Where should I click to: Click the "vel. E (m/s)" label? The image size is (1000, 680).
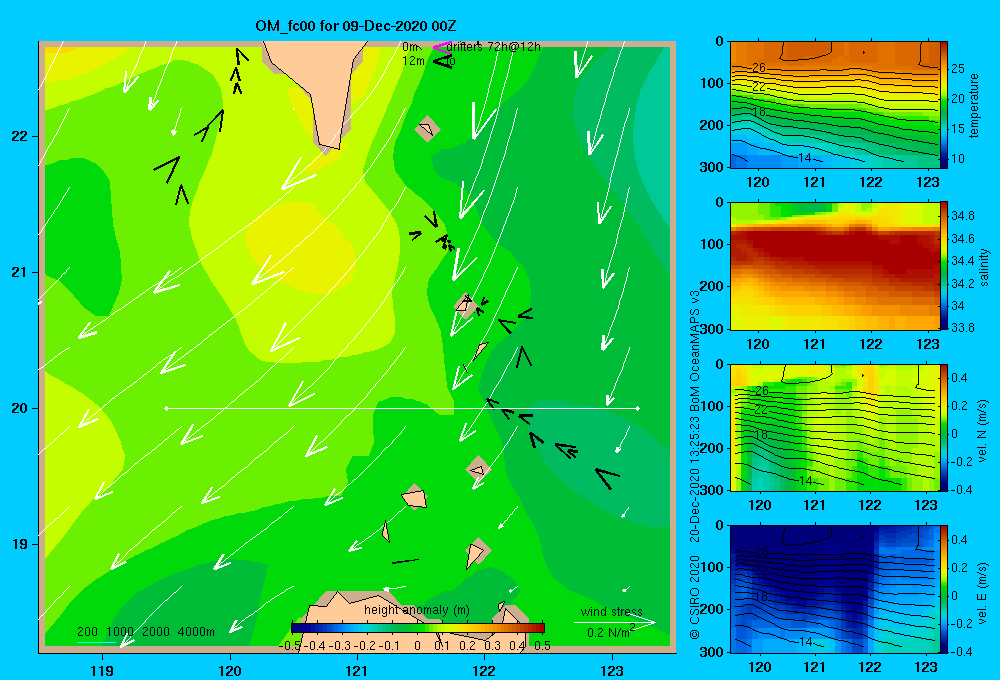pyautogui.click(x=983, y=593)
